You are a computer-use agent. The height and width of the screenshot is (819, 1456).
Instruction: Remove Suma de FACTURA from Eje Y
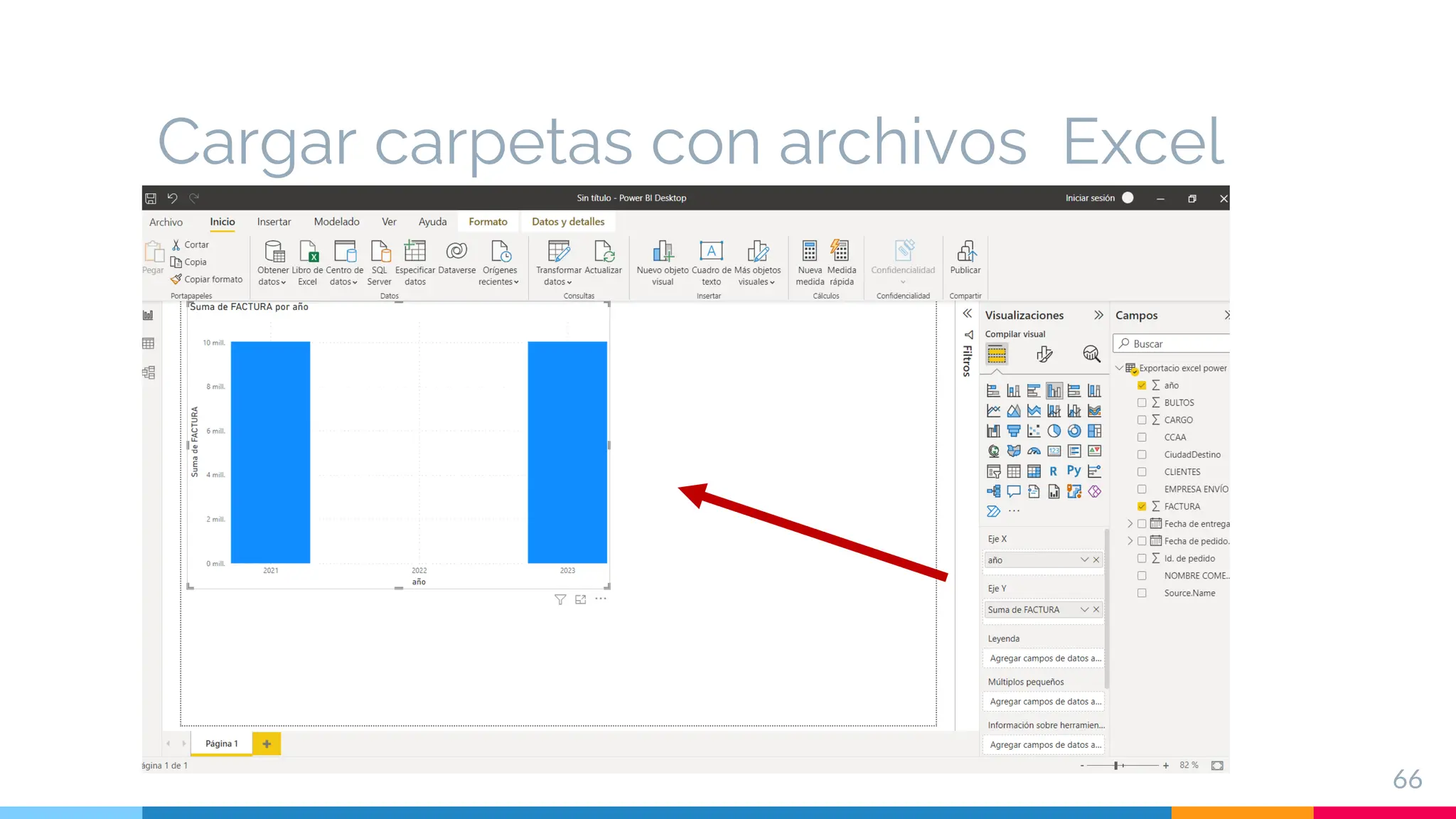point(1096,610)
